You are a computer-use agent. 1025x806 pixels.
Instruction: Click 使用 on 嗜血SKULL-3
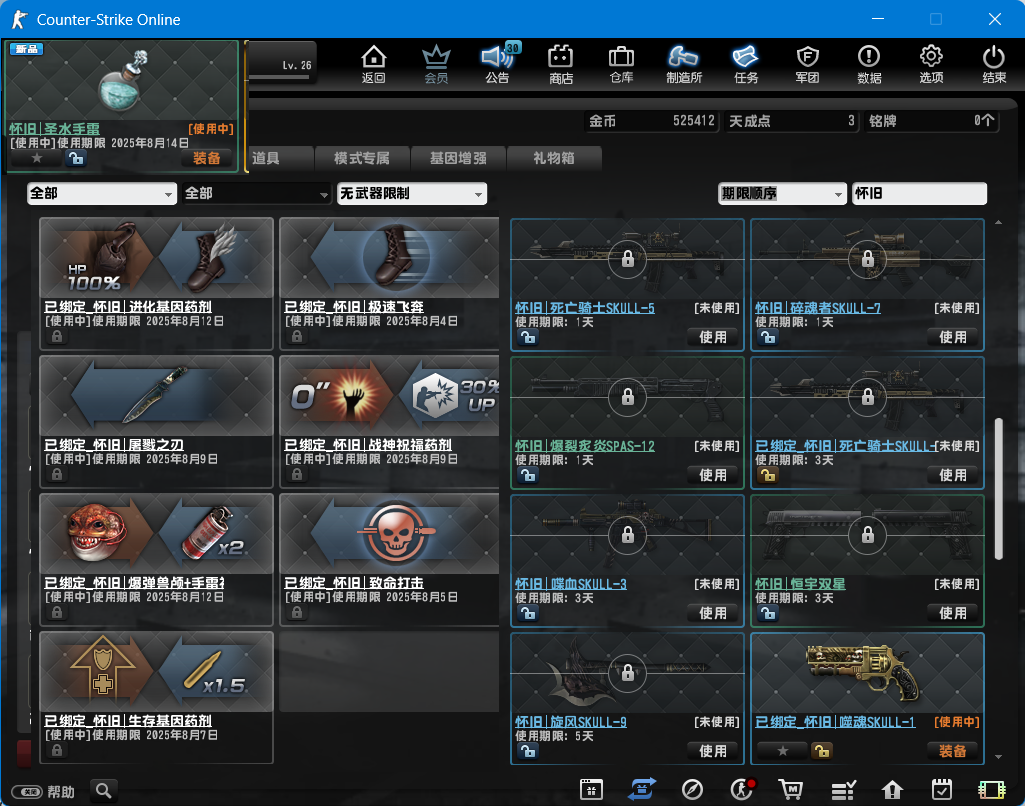click(x=713, y=613)
